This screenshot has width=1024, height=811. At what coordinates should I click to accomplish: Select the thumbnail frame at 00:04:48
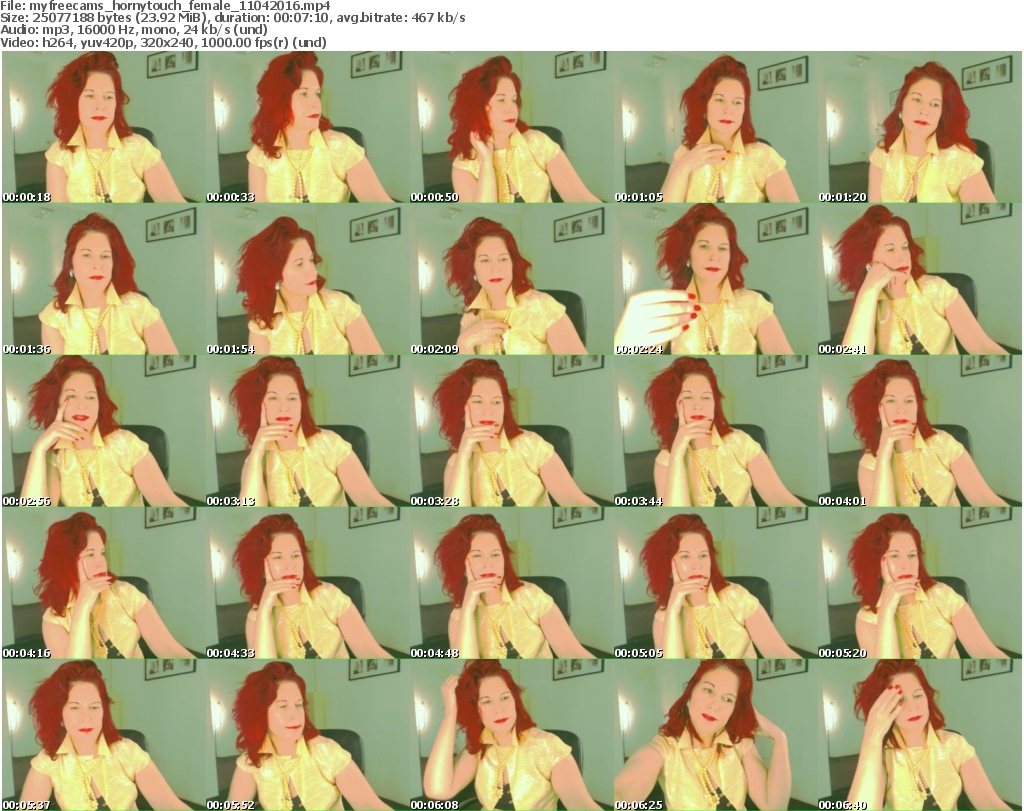511,583
